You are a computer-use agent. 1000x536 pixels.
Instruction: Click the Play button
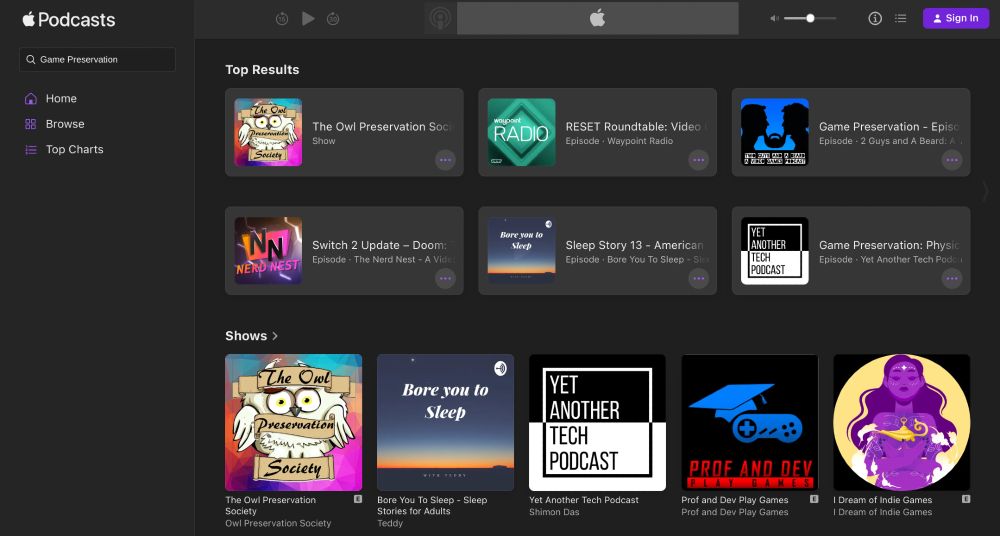[308, 19]
